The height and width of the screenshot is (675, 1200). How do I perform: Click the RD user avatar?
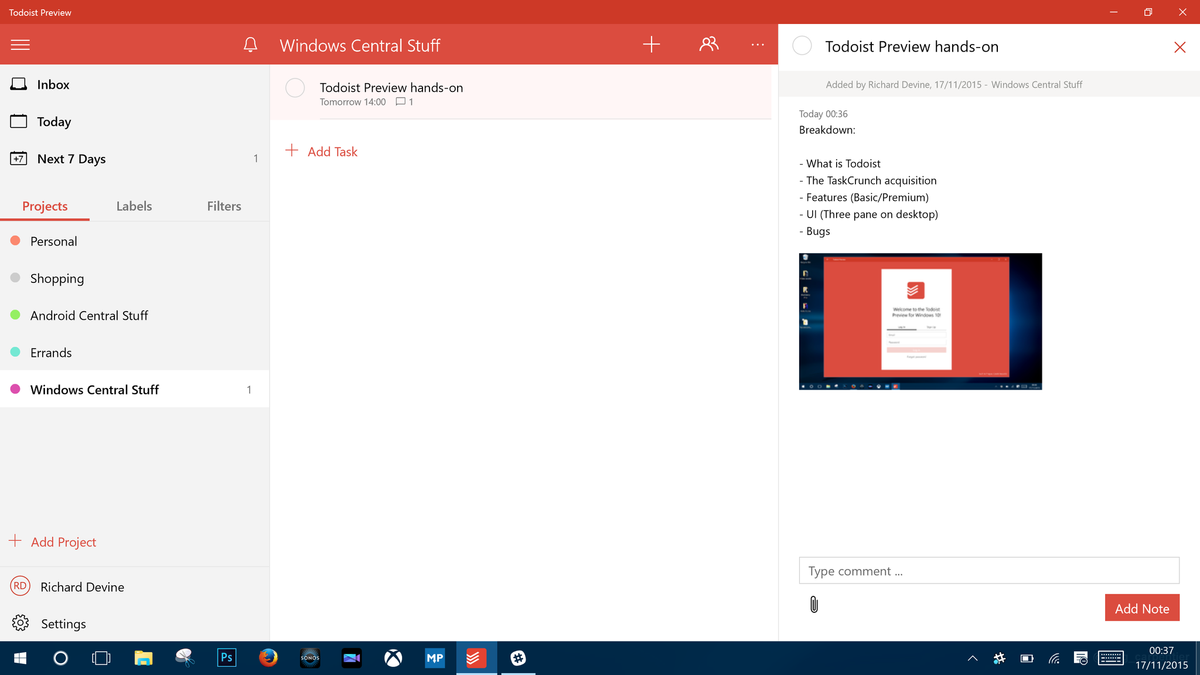20,587
